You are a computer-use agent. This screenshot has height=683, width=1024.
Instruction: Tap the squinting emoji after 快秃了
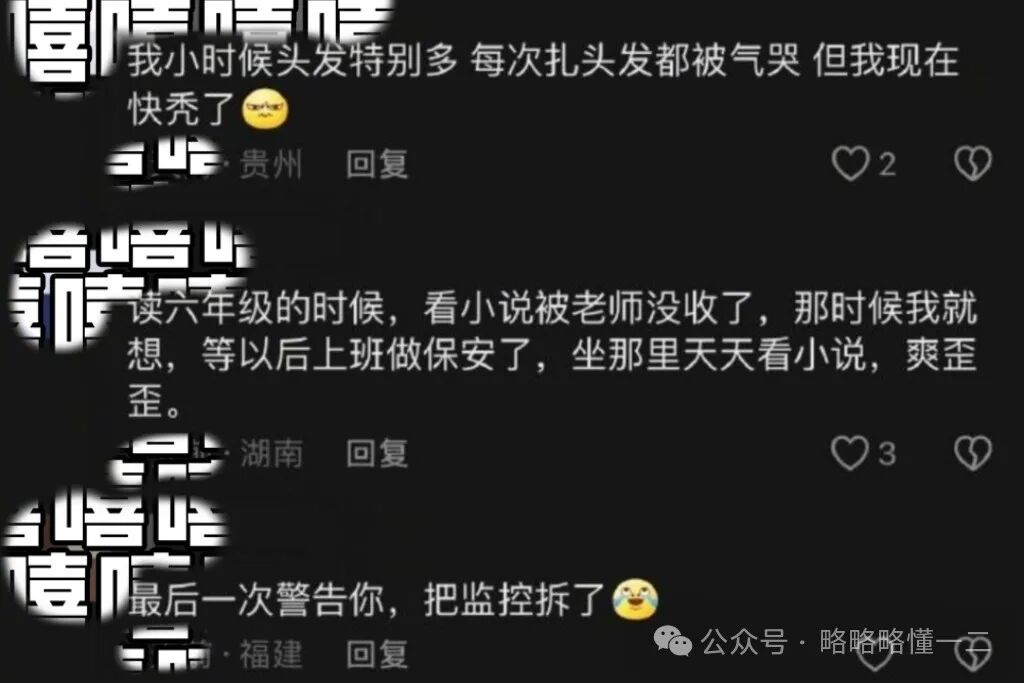coord(264,108)
